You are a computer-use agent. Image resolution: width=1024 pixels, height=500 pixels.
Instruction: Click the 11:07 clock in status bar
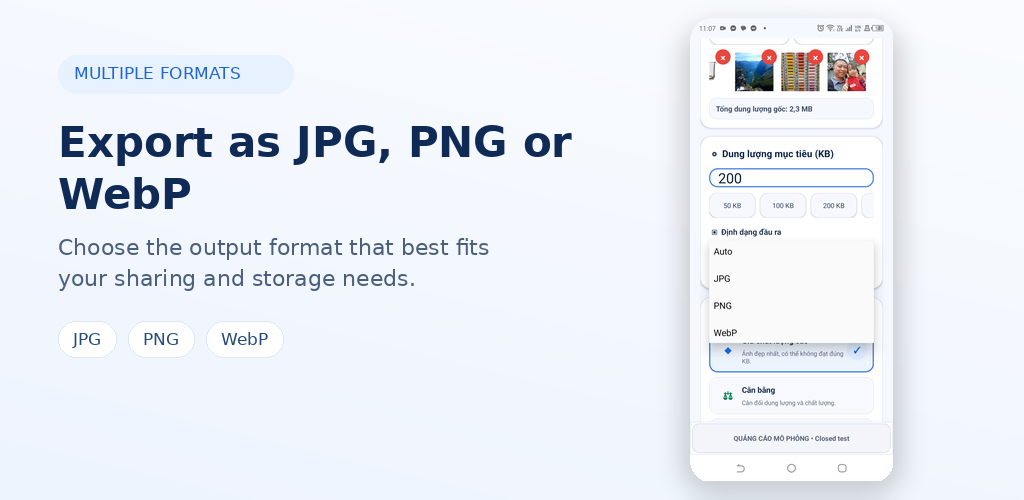point(707,28)
